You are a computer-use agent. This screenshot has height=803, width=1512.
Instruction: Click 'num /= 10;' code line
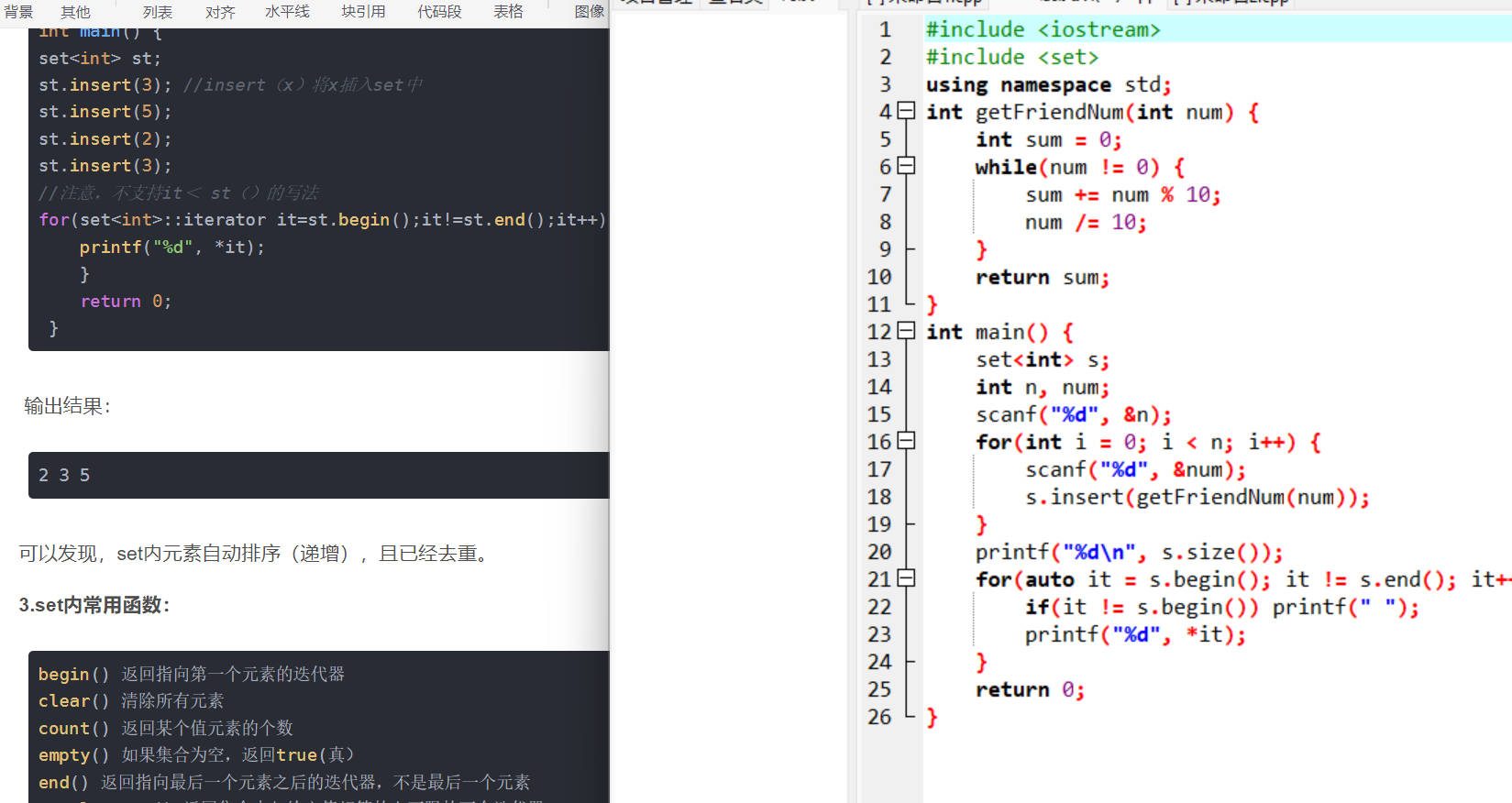(1086, 222)
